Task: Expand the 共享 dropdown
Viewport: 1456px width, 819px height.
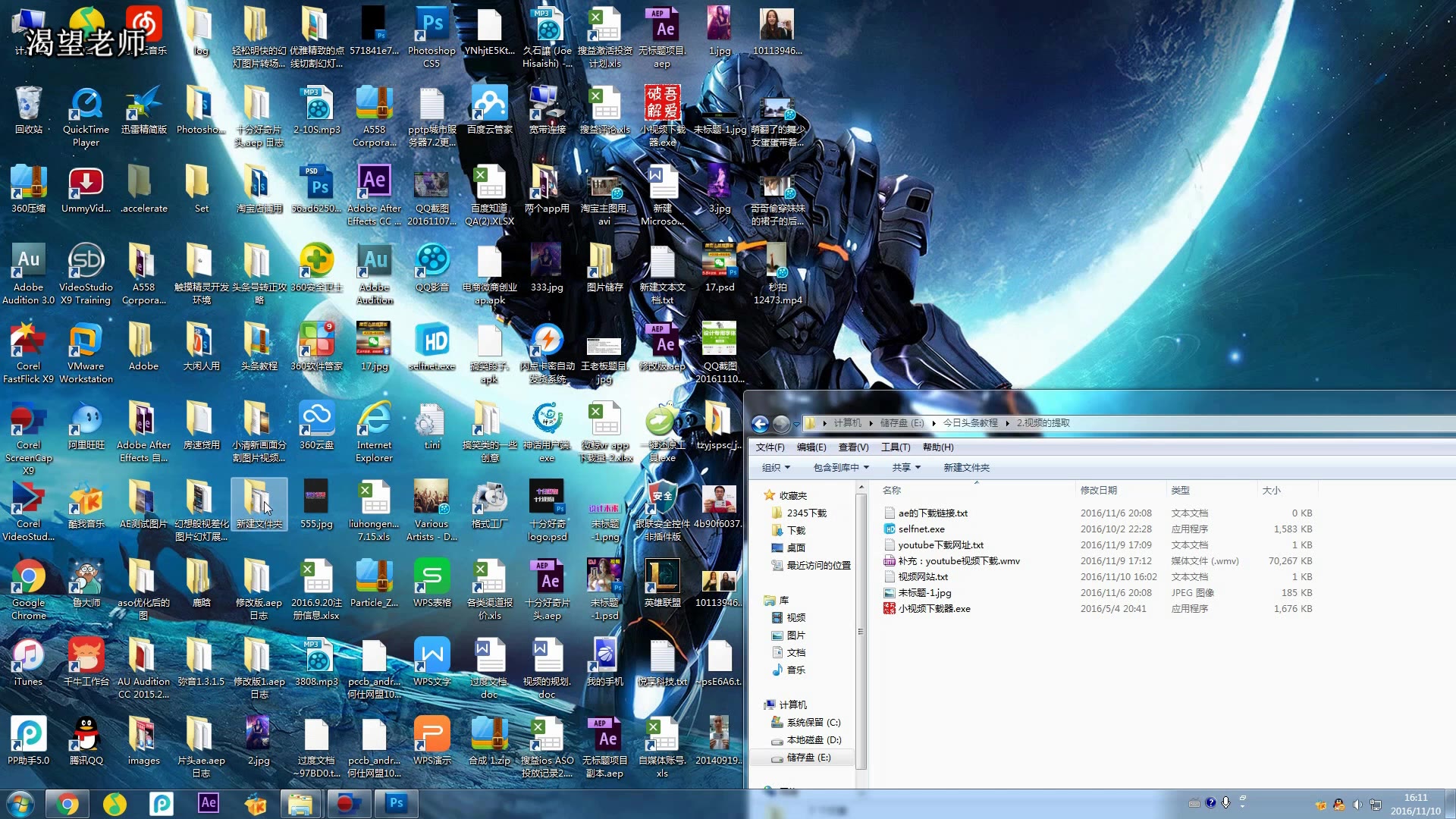Action: (x=906, y=468)
